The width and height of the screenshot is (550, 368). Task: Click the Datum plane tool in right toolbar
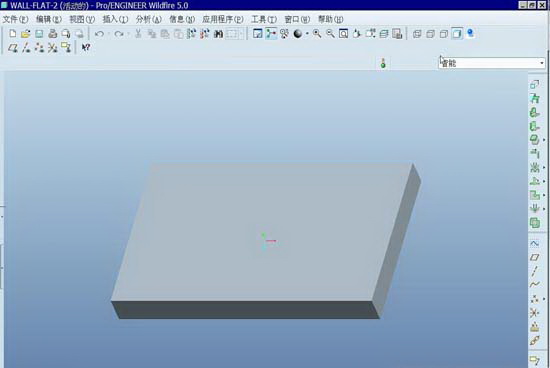tap(535, 257)
